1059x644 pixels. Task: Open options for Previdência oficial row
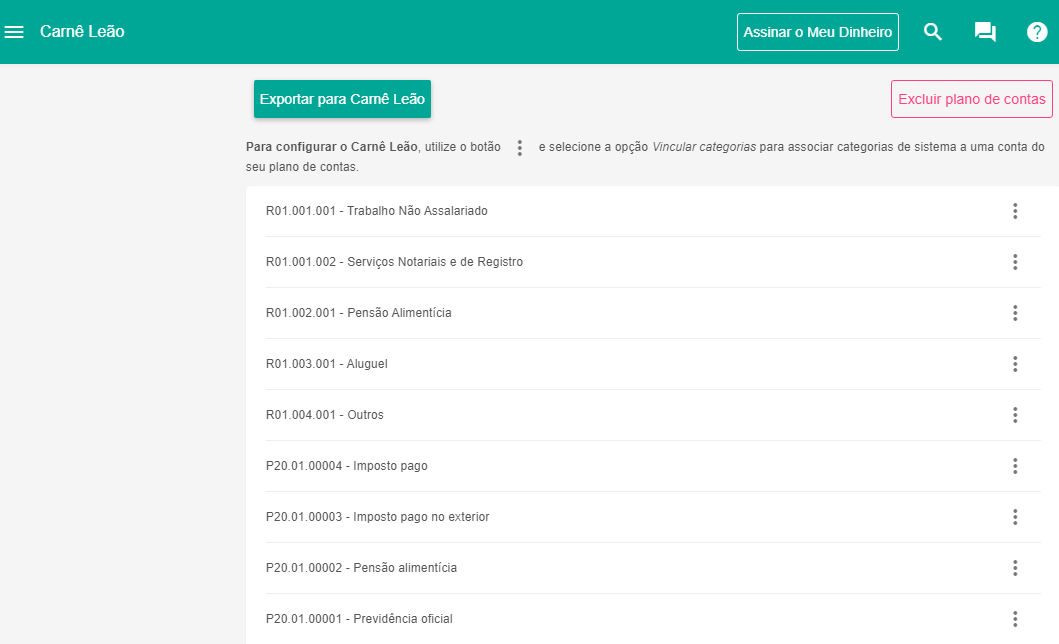[1015, 619]
